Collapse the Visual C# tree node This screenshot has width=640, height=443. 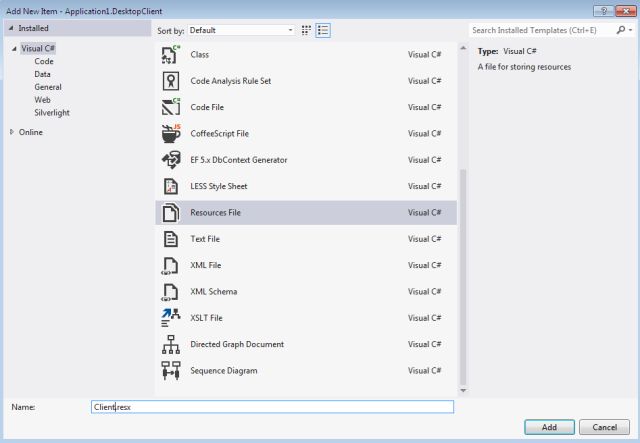coord(14,49)
